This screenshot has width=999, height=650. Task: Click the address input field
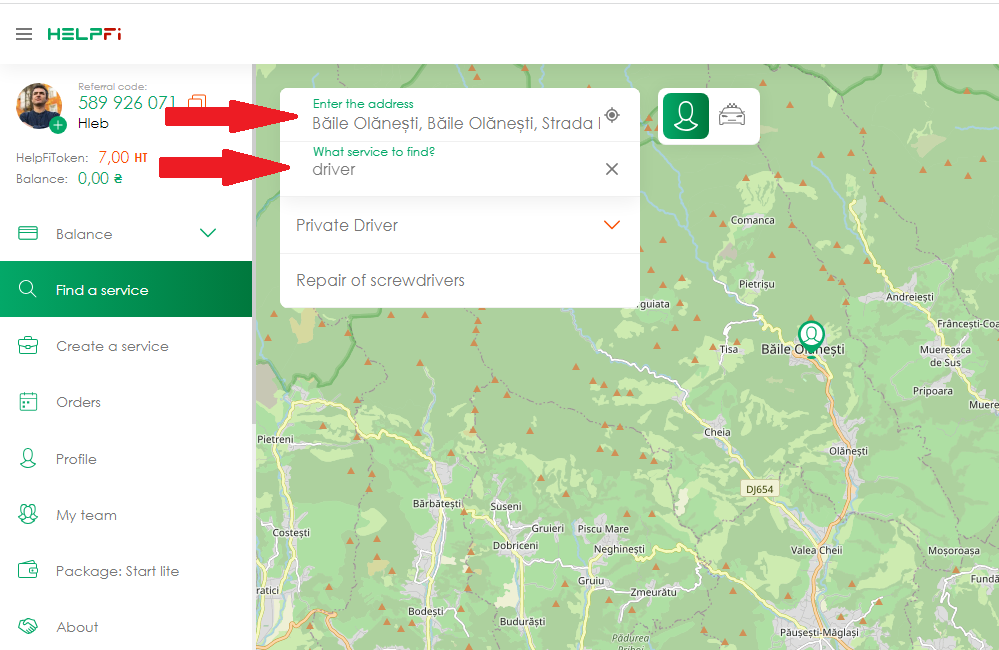point(455,124)
